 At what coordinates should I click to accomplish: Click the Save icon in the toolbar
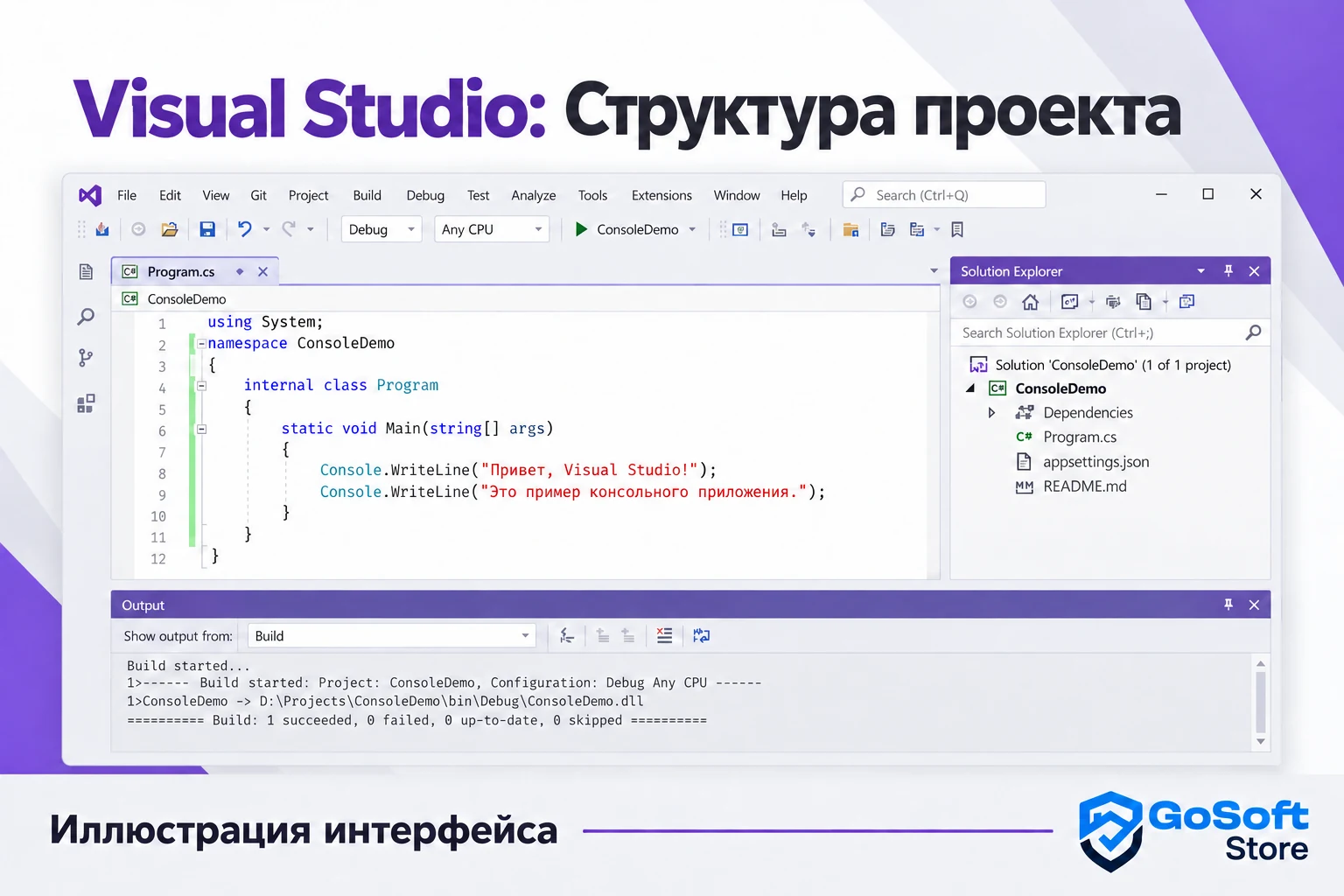pyautogui.click(x=207, y=229)
